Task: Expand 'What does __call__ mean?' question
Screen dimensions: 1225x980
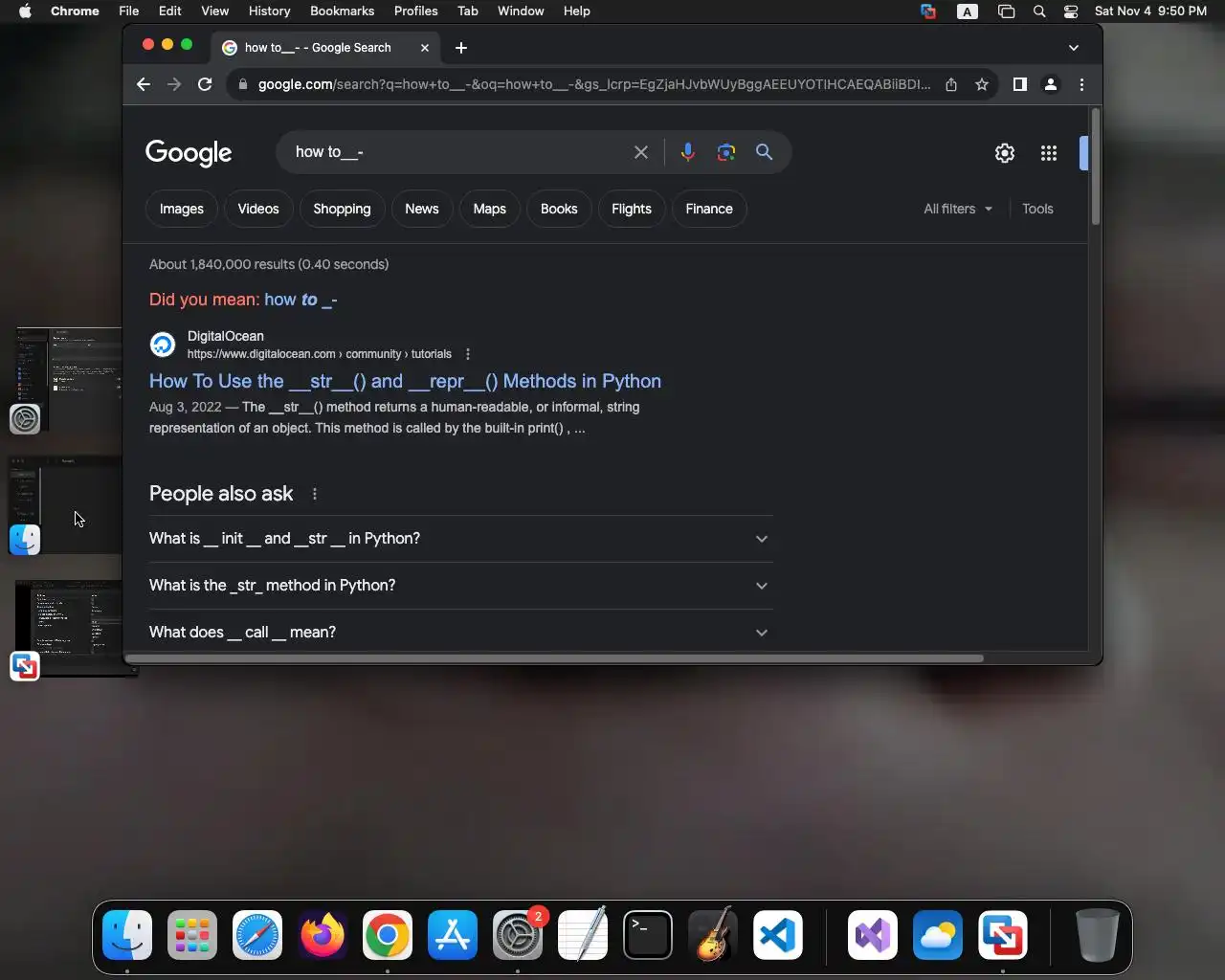Action: tap(460, 633)
